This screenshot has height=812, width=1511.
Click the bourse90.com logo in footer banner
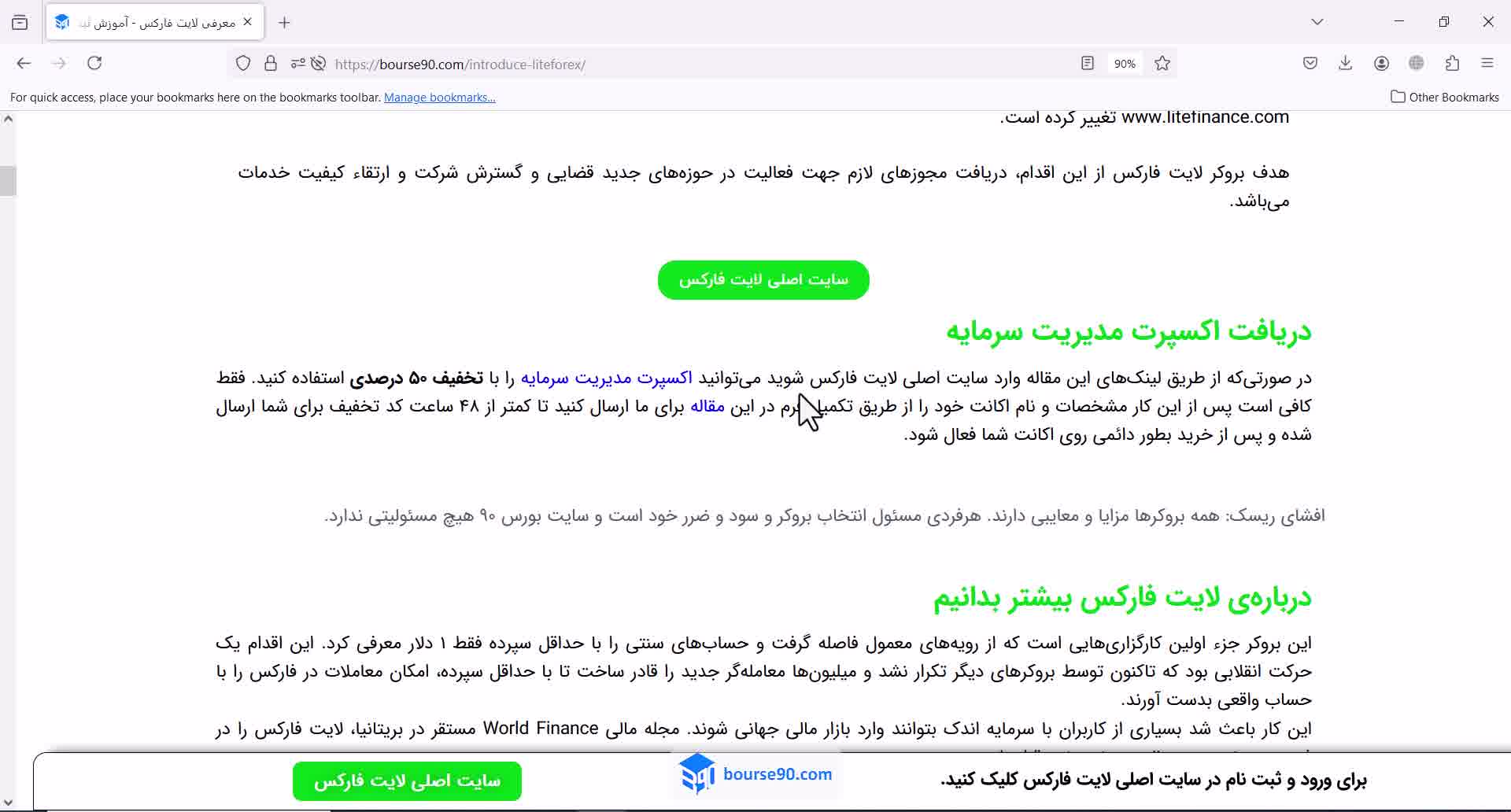[755, 775]
